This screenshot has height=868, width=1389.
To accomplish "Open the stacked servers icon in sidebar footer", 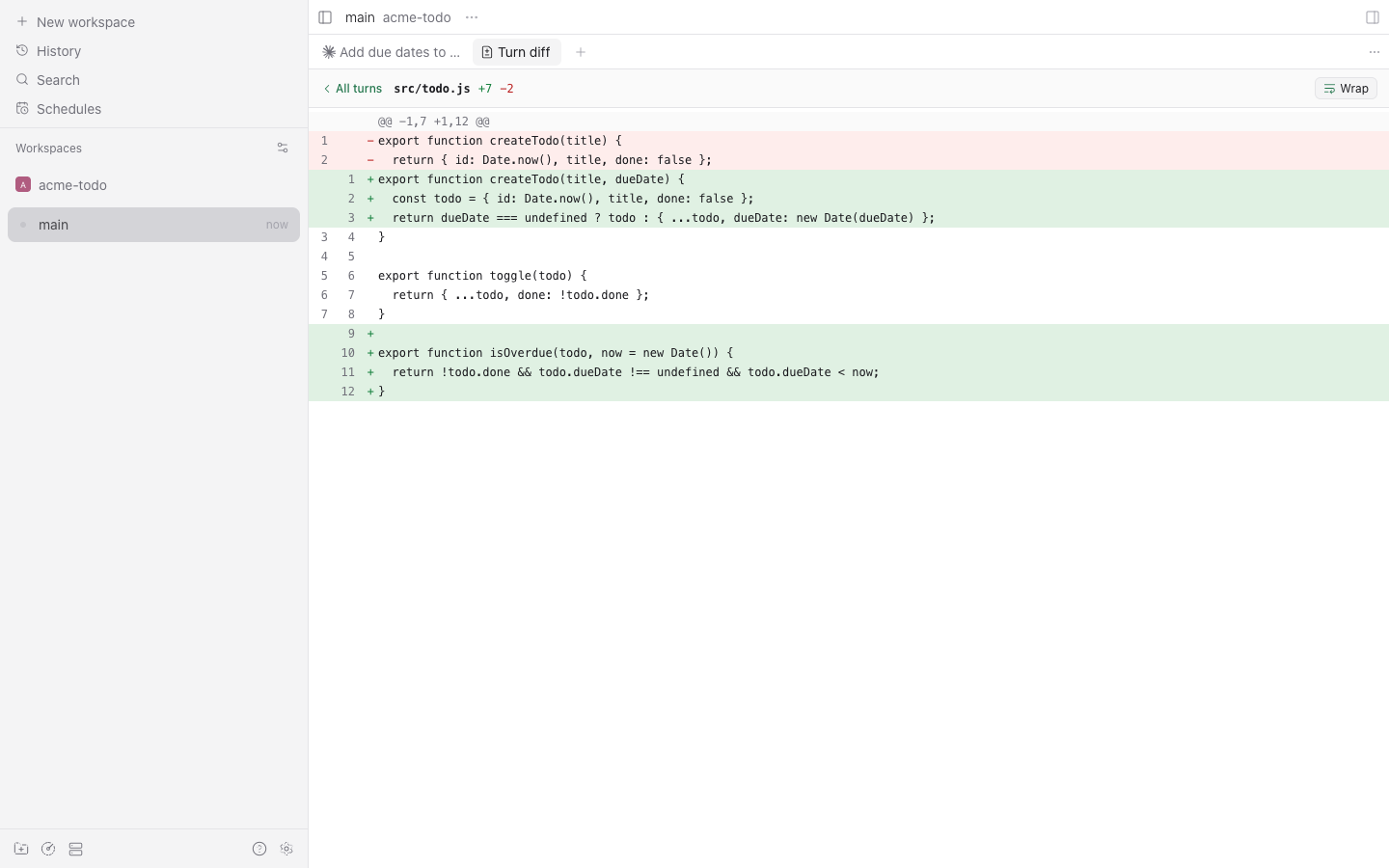I will [x=76, y=849].
